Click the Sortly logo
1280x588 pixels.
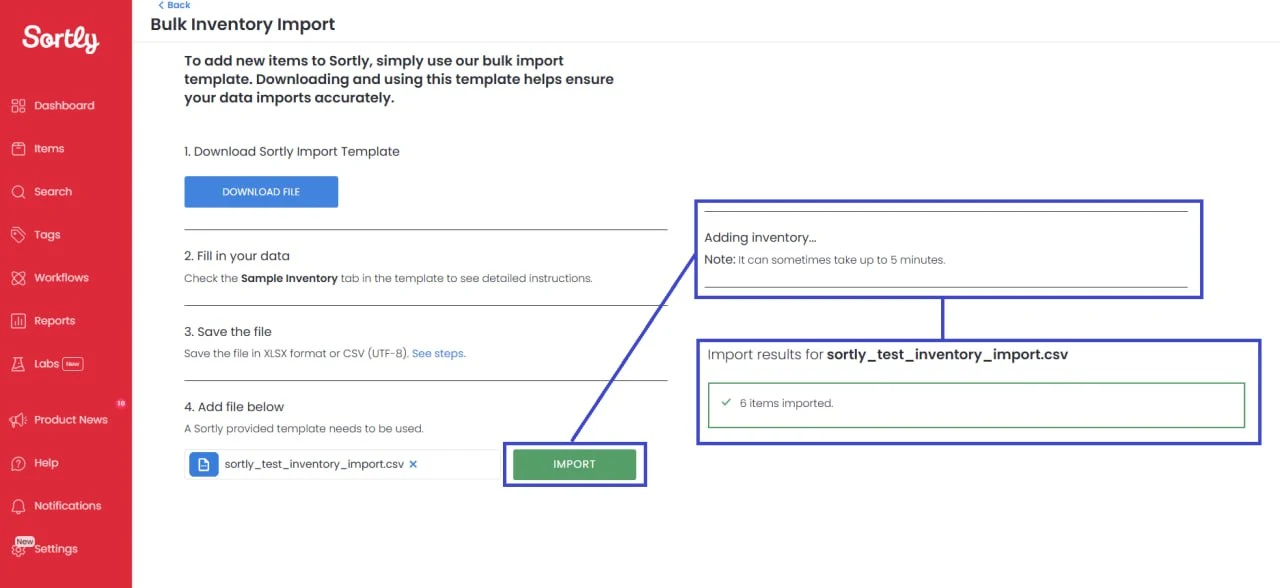coord(61,39)
